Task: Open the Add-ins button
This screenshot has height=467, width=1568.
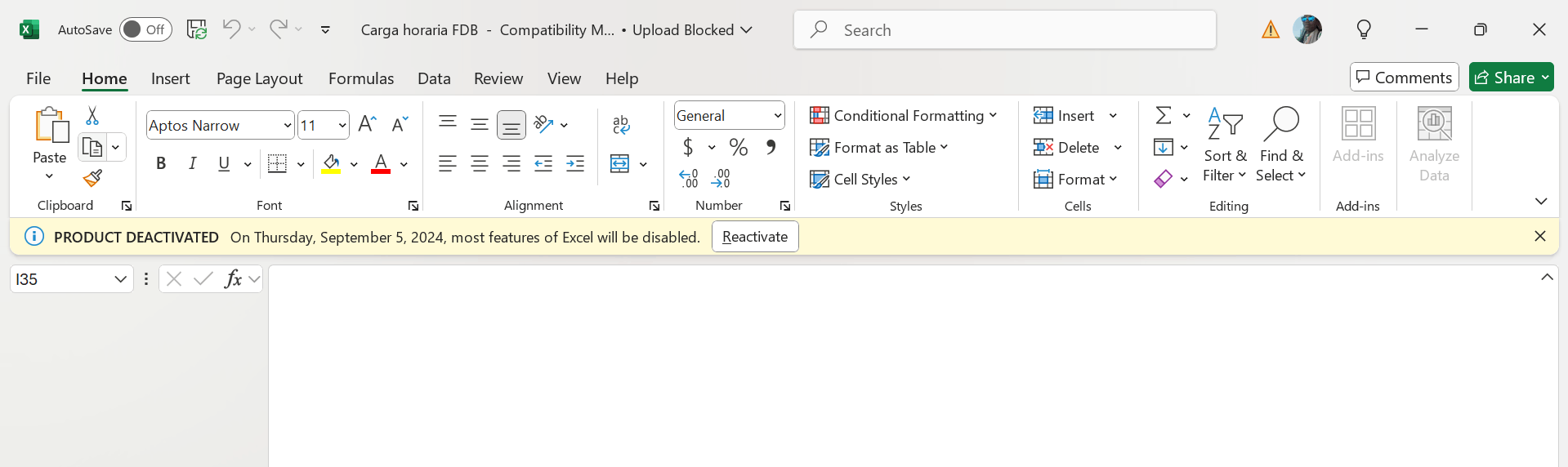Action: [1358, 135]
